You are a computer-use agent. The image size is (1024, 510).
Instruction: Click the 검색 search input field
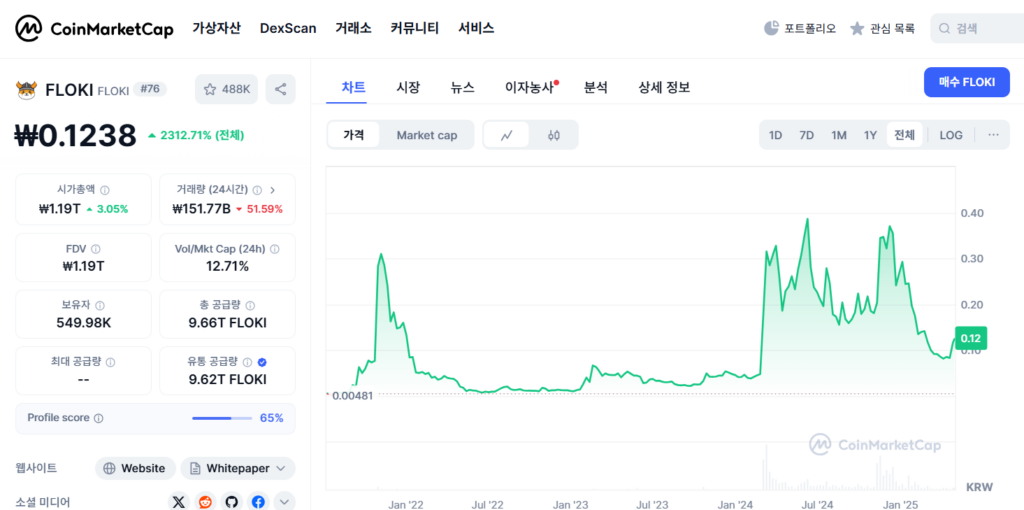pos(977,28)
